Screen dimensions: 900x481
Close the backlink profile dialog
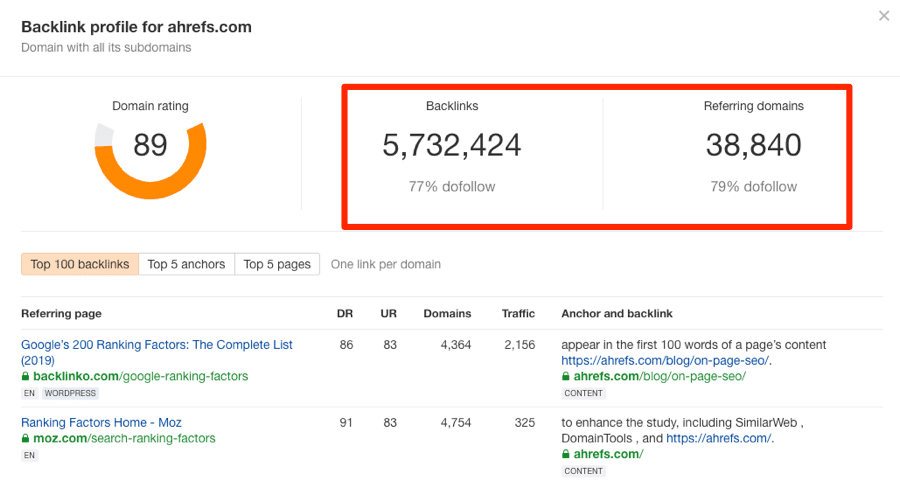pyautogui.click(x=883, y=16)
